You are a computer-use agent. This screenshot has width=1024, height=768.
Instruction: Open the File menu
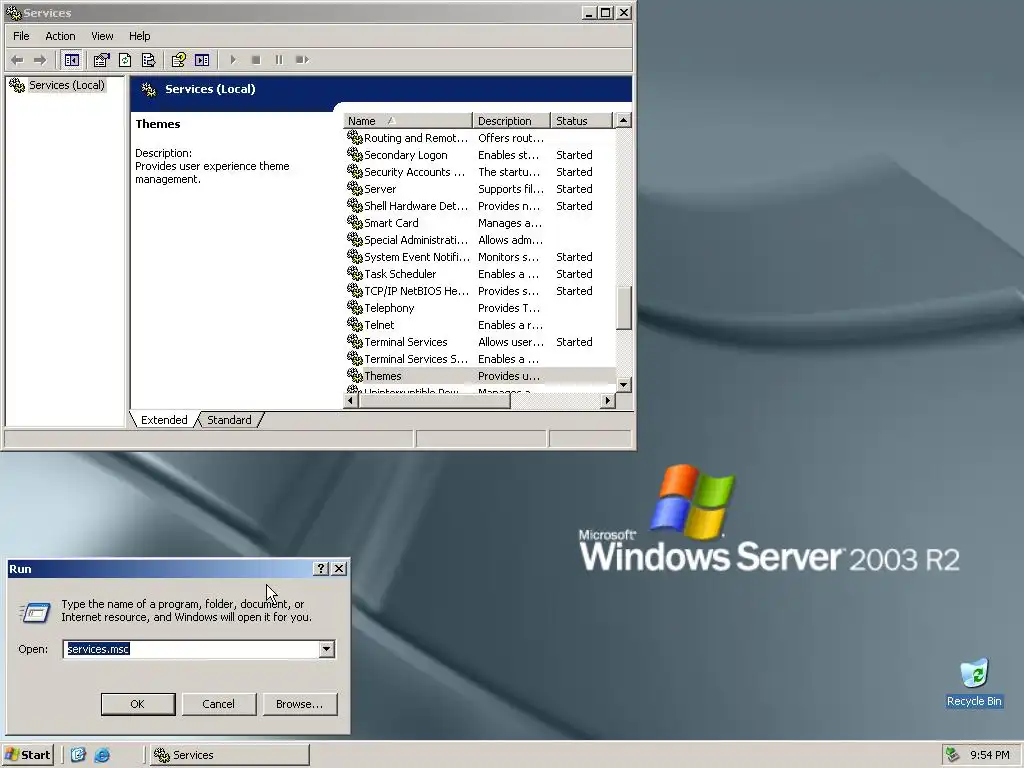pos(21,36)
